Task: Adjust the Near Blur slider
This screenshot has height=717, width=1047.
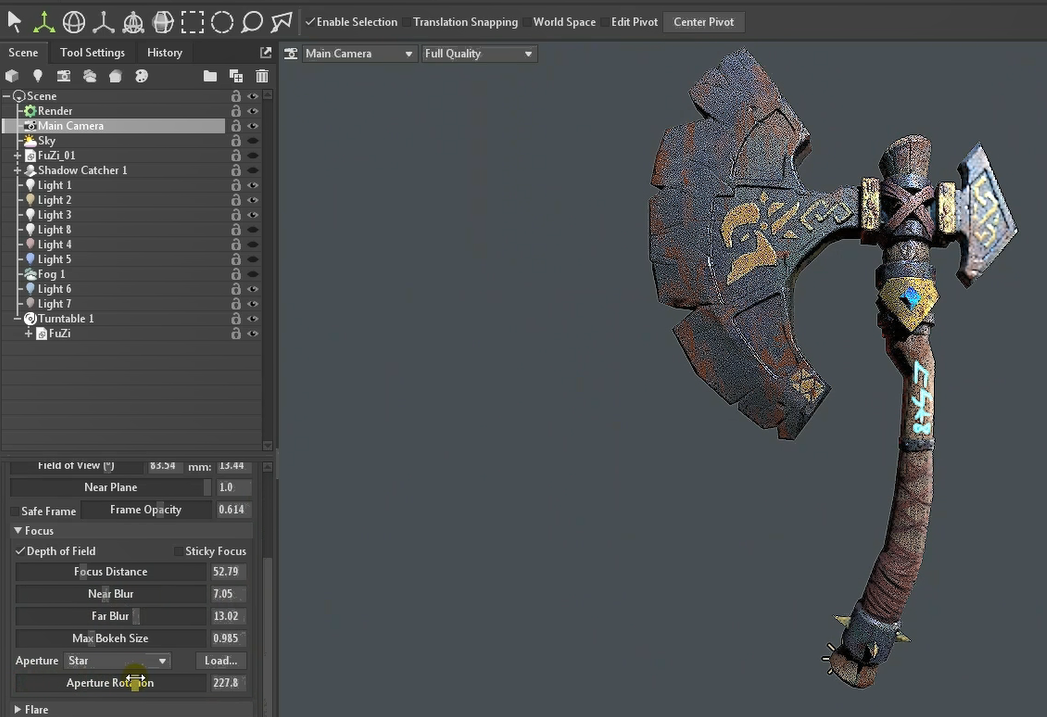Action: click(x=111, y=594)
